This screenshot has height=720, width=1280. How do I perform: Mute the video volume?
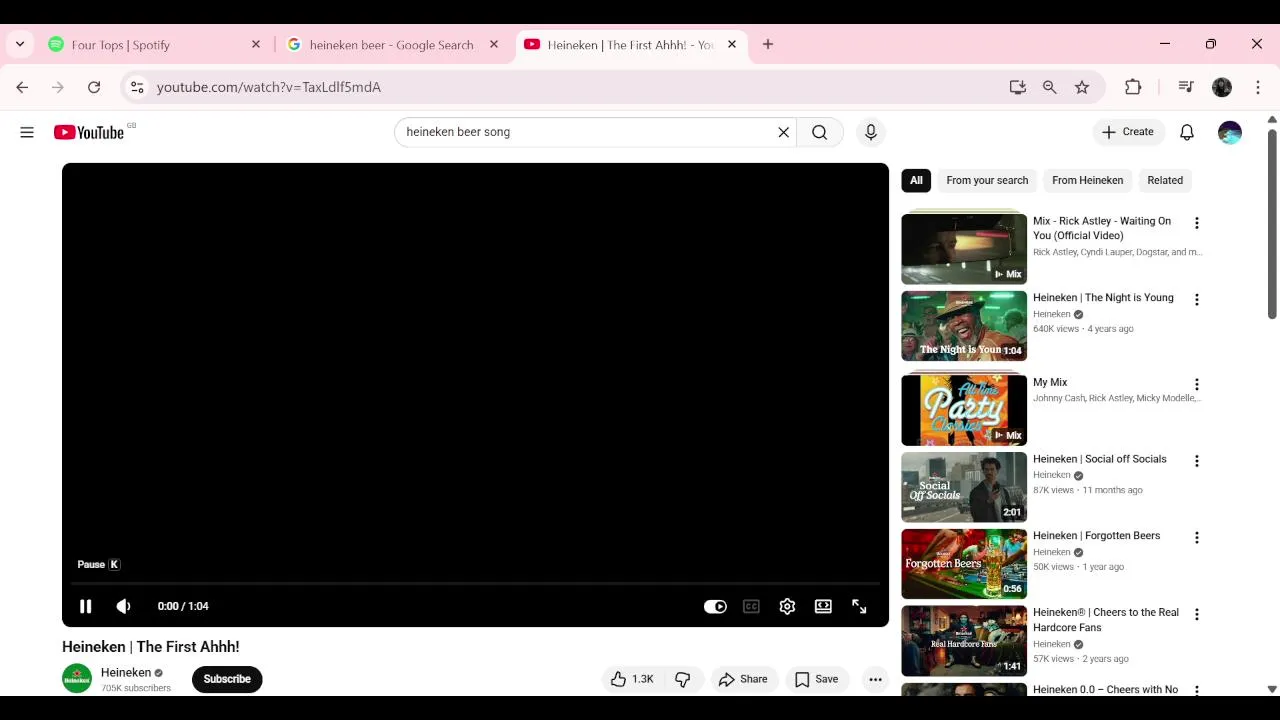pos(124,606)
